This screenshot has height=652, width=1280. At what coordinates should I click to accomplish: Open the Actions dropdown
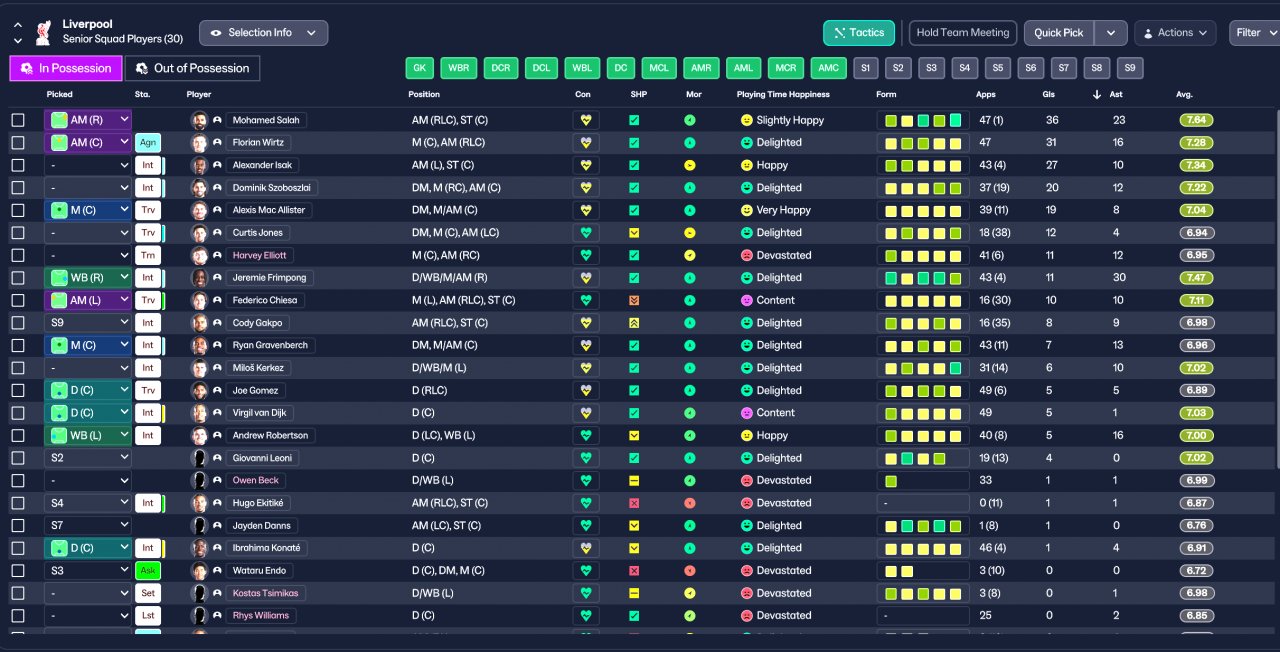click(1175, 33)
